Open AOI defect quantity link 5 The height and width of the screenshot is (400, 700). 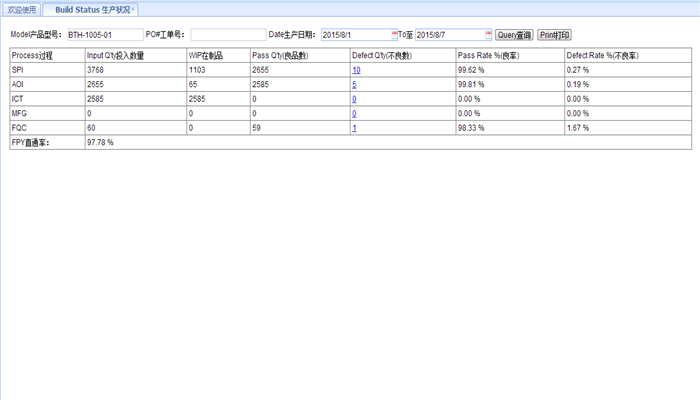(x=354, y=84)
